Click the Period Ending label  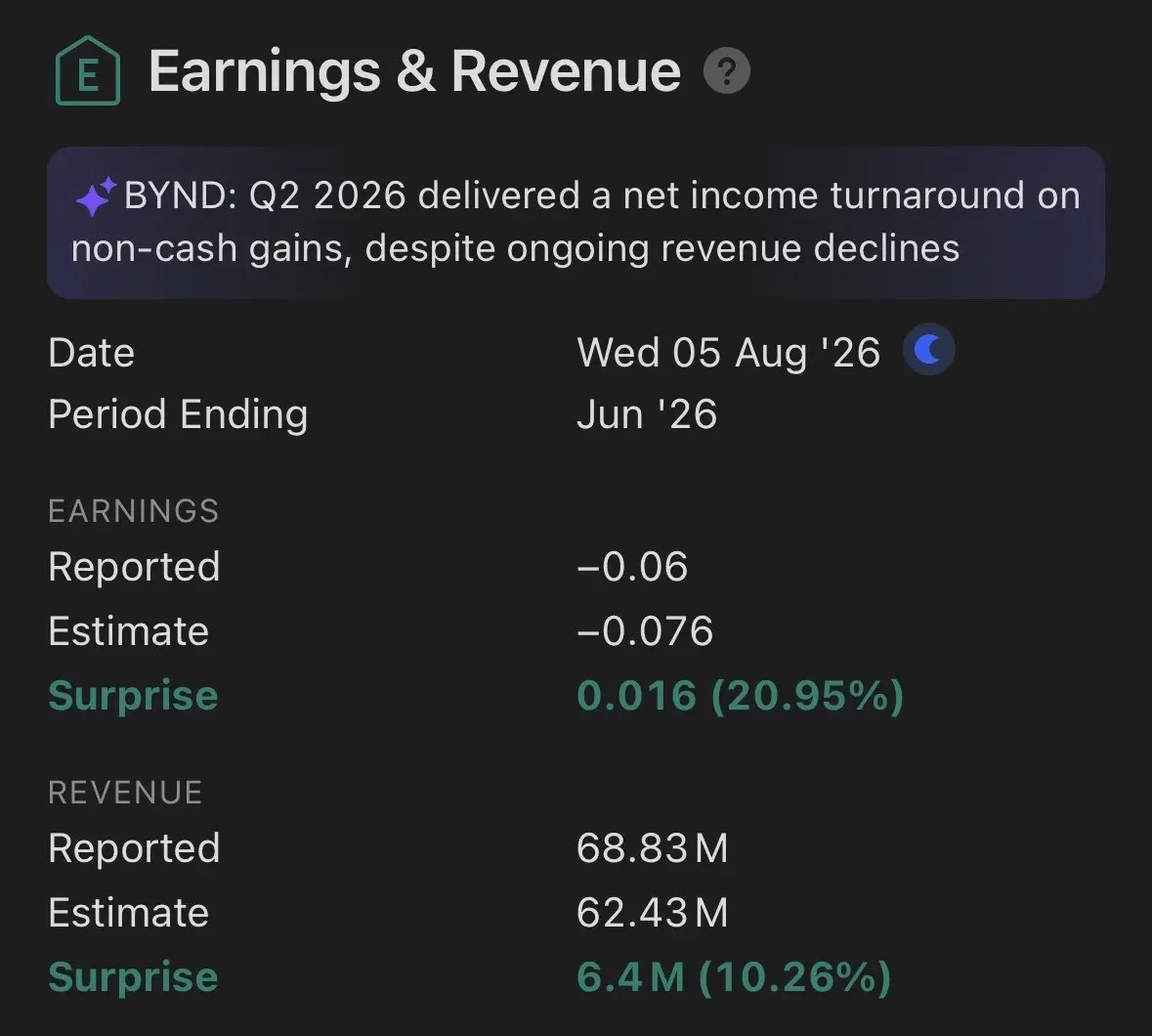[x=178, y=414]
